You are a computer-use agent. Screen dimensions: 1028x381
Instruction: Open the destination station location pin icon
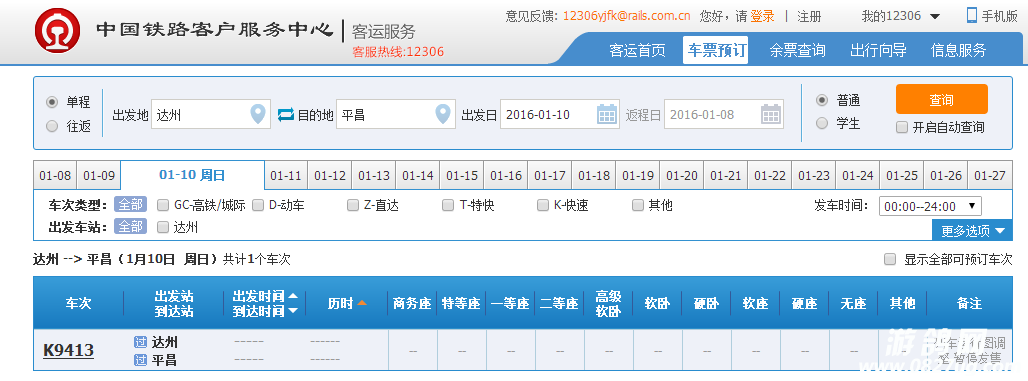coord(444,114)
